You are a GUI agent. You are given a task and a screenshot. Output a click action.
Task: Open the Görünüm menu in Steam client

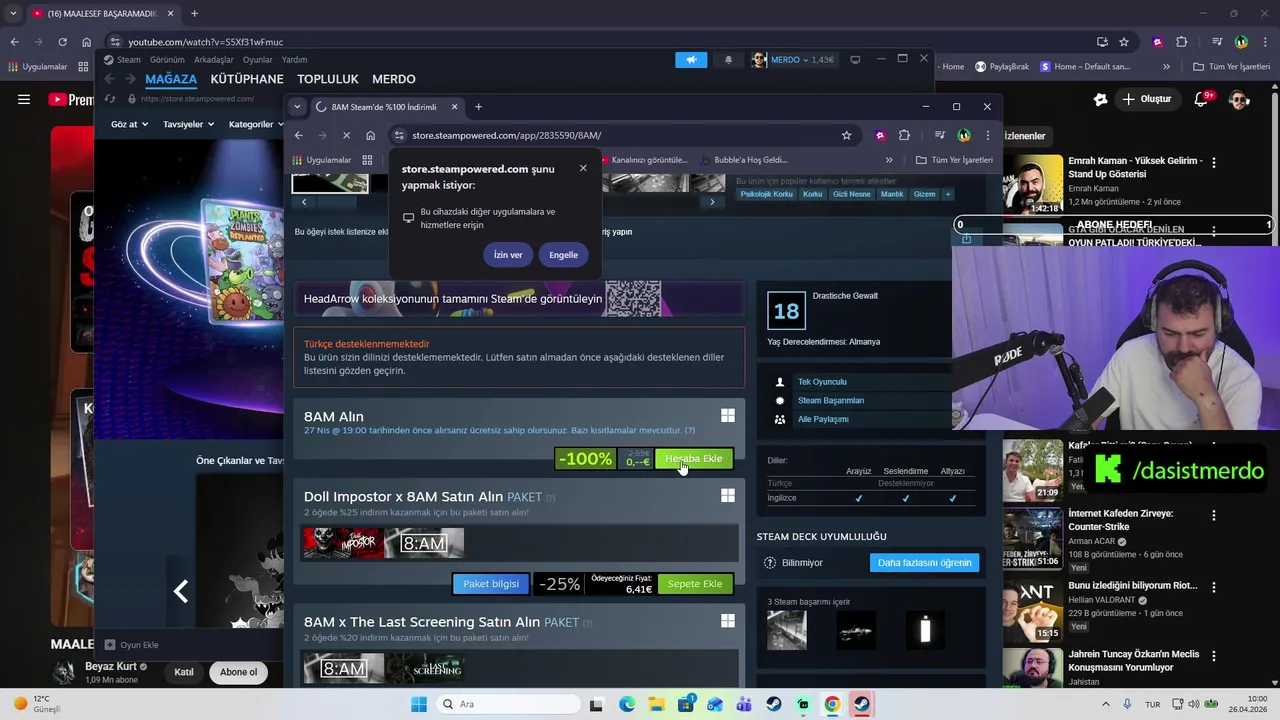point(167,60)
